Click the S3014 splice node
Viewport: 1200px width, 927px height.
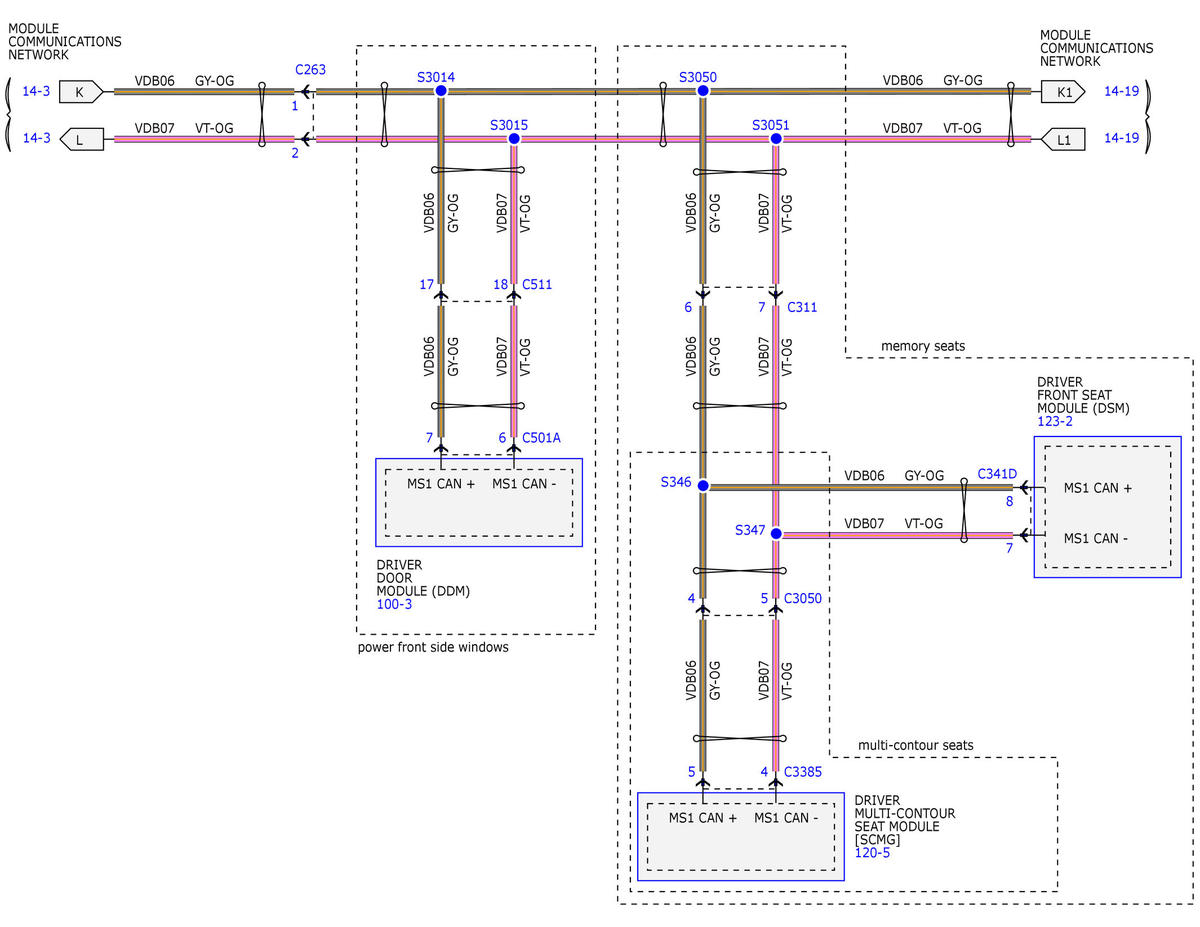tap(441, 90)
